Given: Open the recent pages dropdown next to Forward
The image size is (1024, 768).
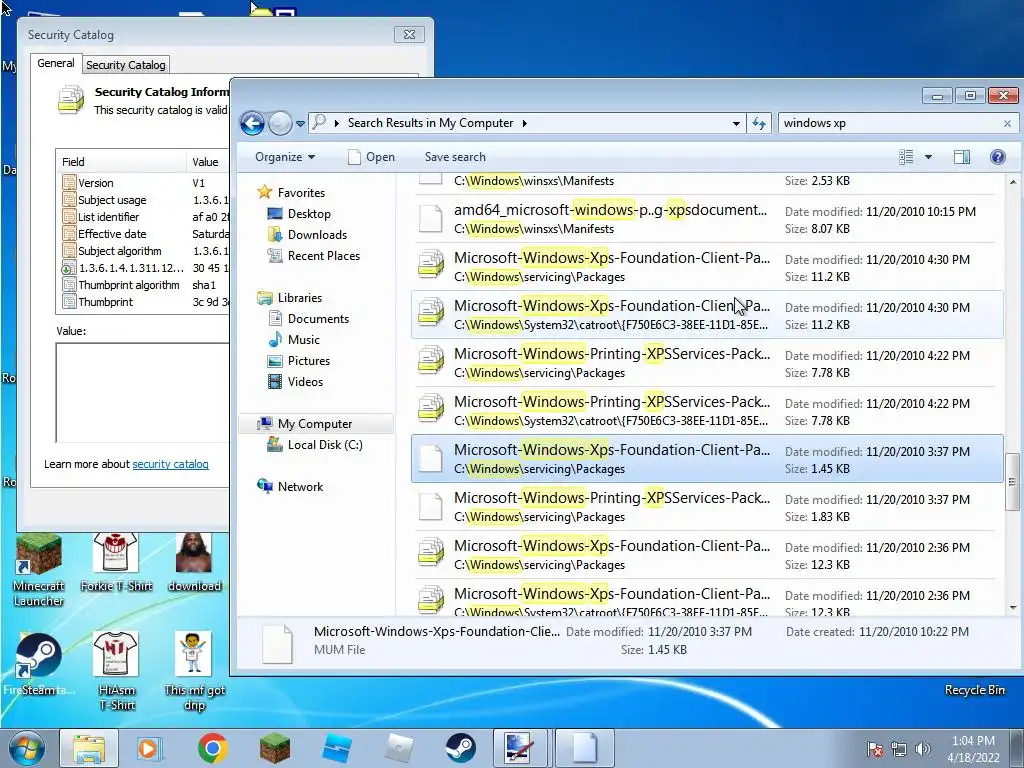Looking at the screenshot, I should tap(300, 123).
